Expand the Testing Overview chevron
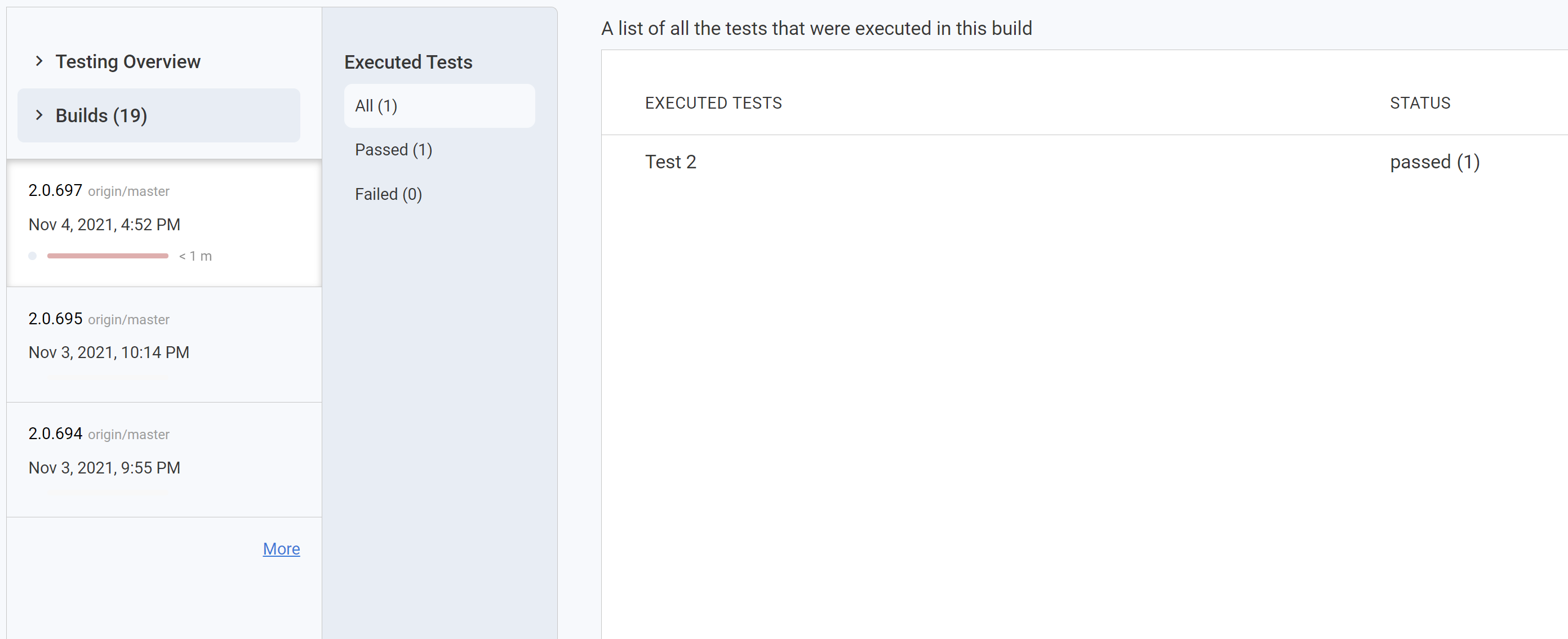Screen dimensions: 1568x639 (x=39, y=61)
